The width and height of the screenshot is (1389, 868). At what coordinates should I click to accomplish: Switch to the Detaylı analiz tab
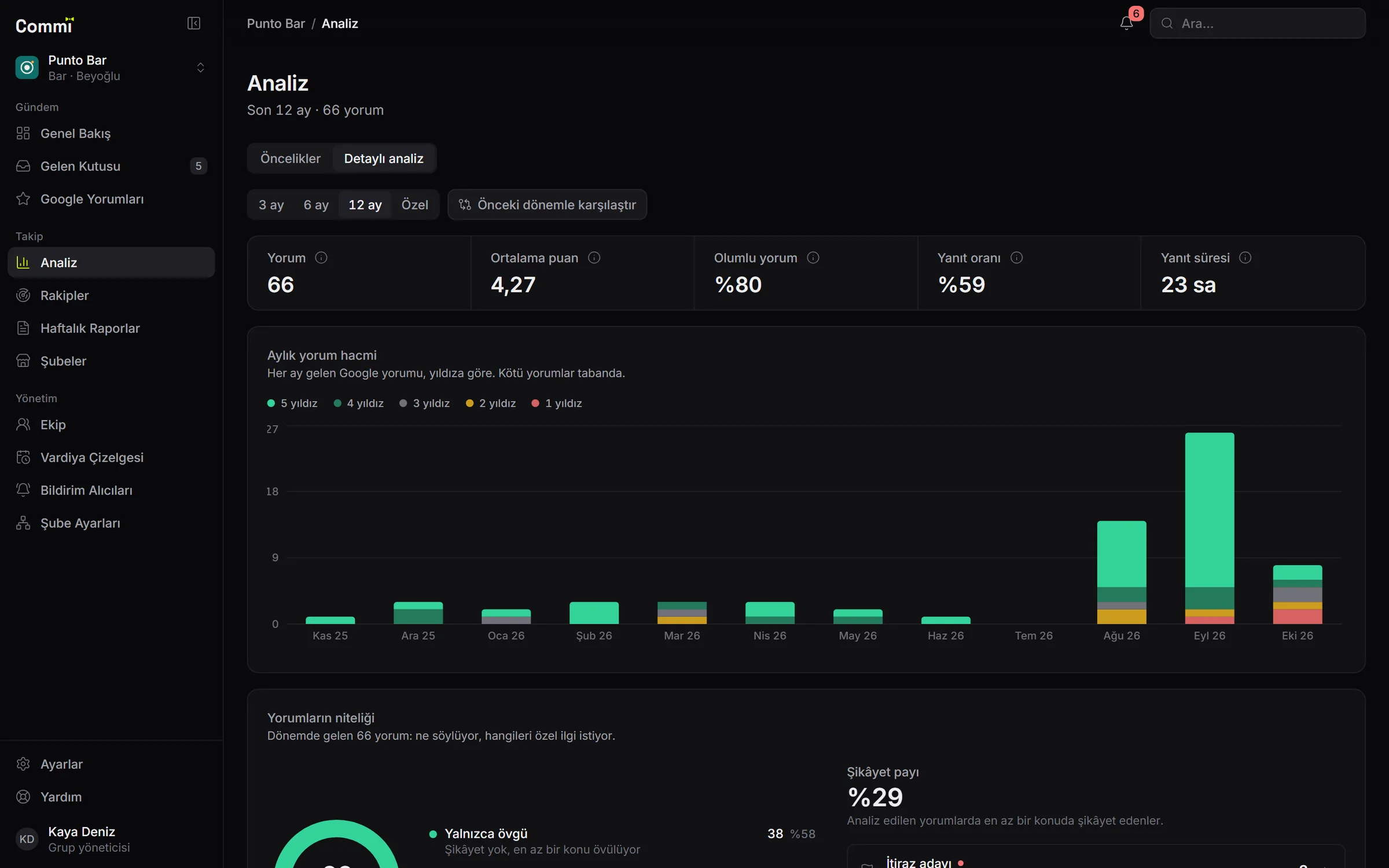tap(384, 159)
